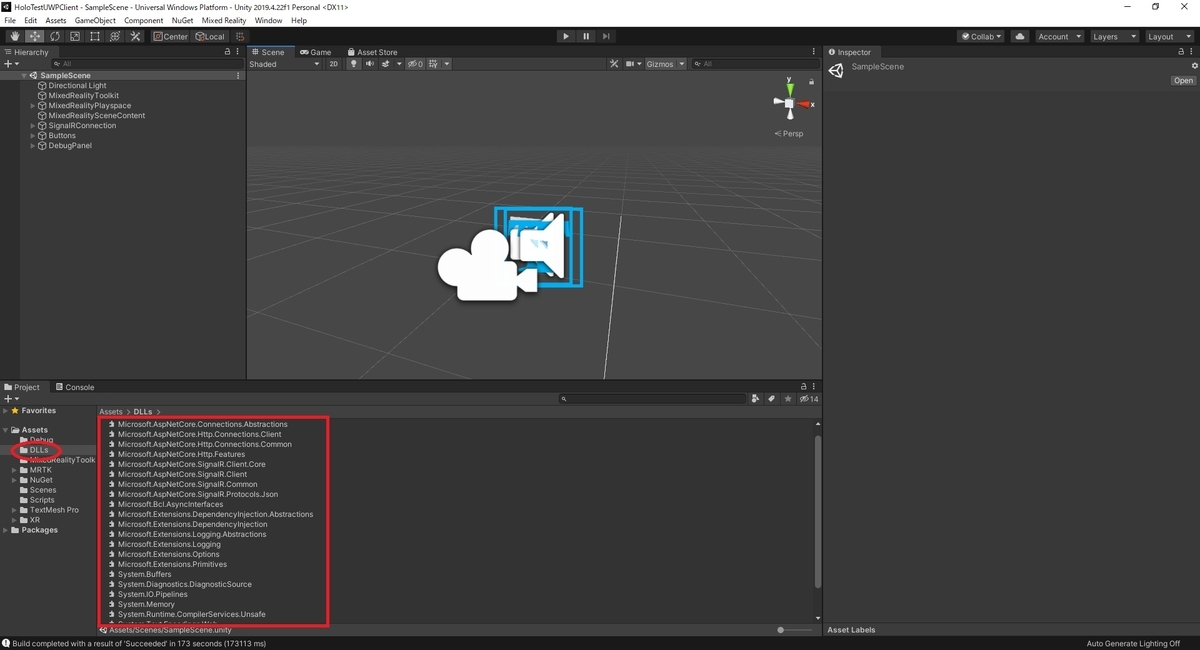Pause the game
The image size is (1200, 650).
pyautogui.click(x=586, y=36)
